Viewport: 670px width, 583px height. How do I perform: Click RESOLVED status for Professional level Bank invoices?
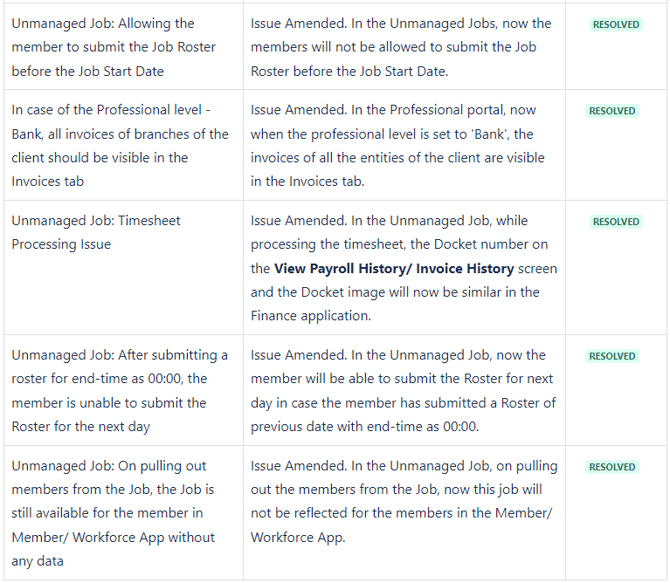pos(612,111)
